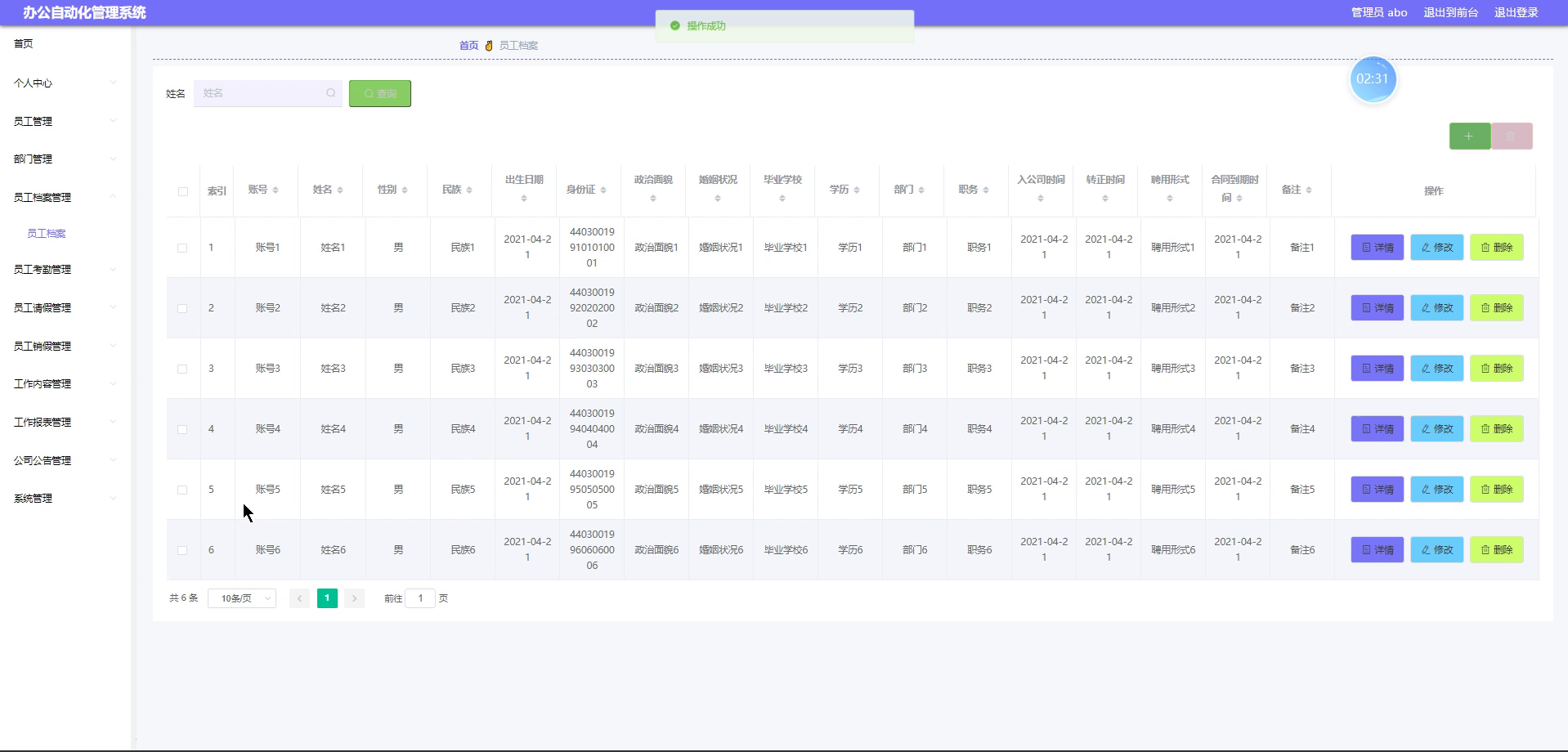Sort by 转正时间 column sort arrows
This screenshot has width=1568, height=752.
1105,199
